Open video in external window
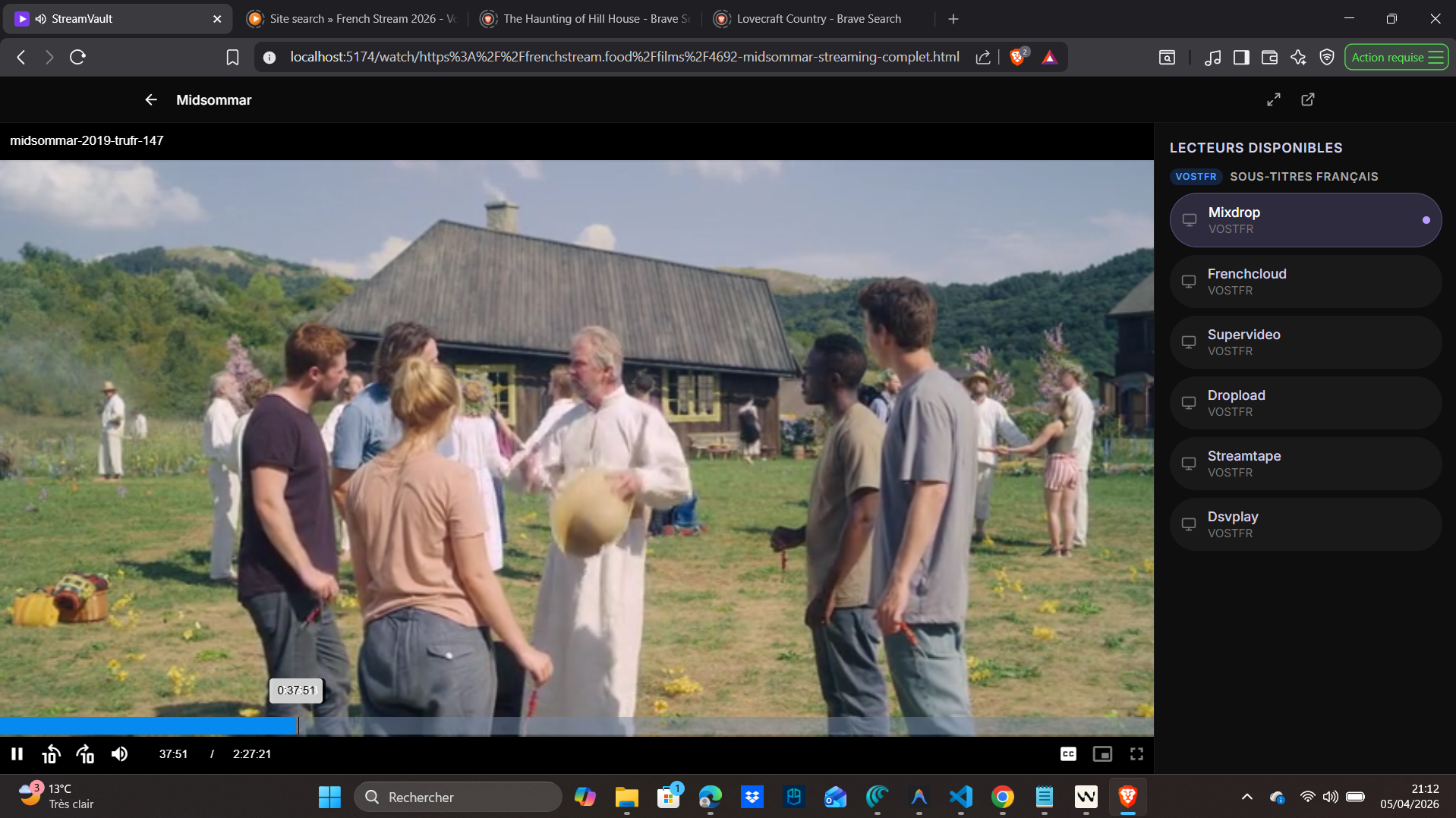Image resolution: width=1456 pixels, height=818 pixels. [1308, 99]
